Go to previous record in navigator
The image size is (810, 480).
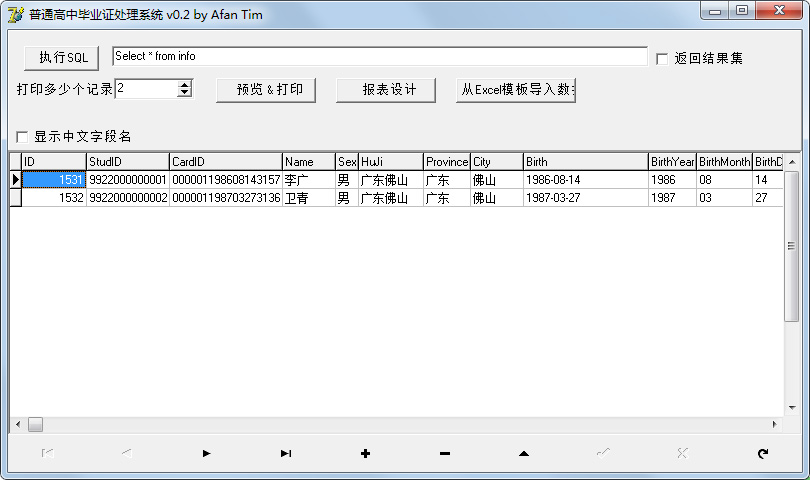click(127, 453)
